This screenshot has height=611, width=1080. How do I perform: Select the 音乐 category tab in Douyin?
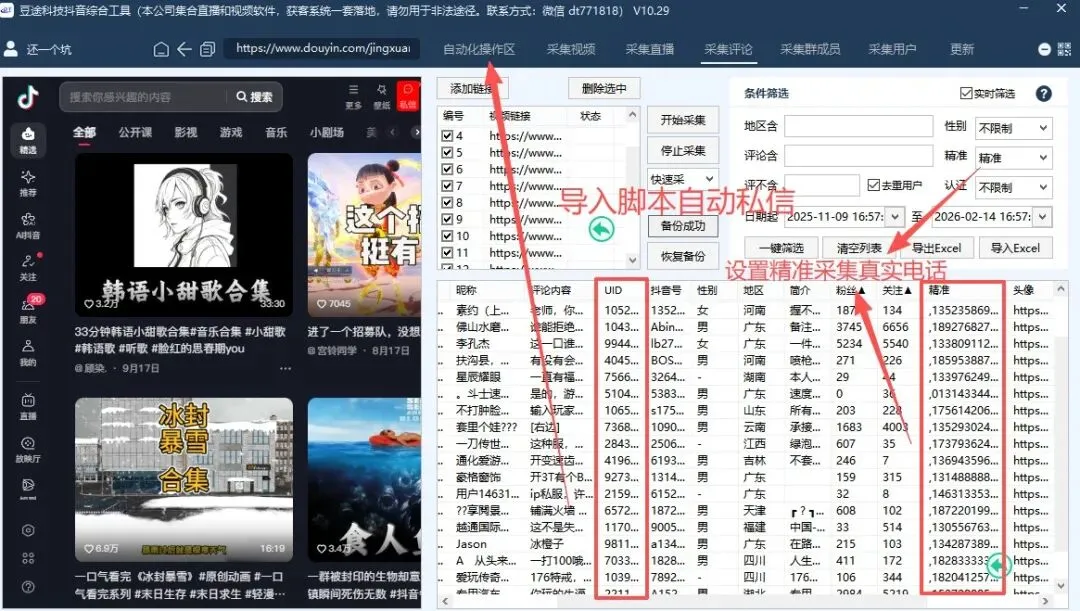click(x=276, y=131)
